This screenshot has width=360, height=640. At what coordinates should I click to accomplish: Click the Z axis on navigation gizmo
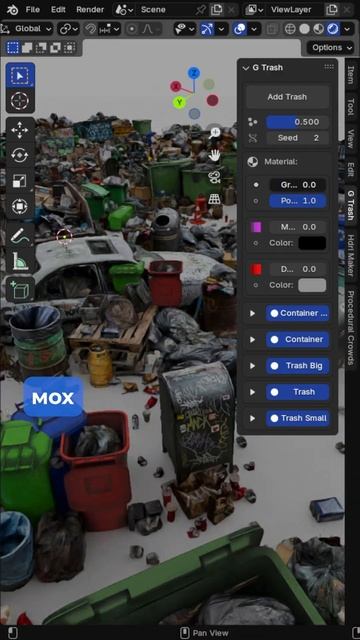(x=194, y=73)
